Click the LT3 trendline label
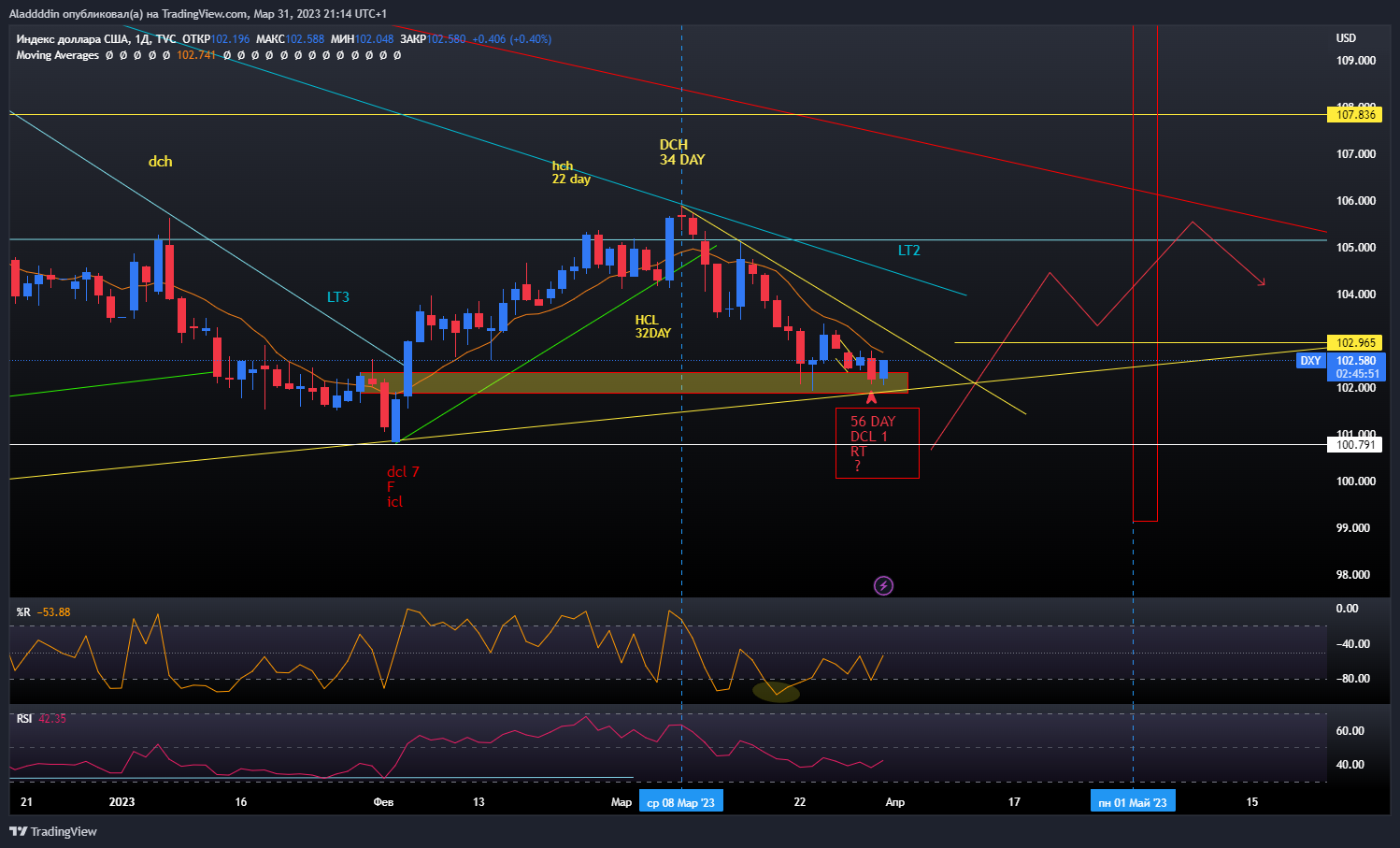 click(x=338, y=297)
